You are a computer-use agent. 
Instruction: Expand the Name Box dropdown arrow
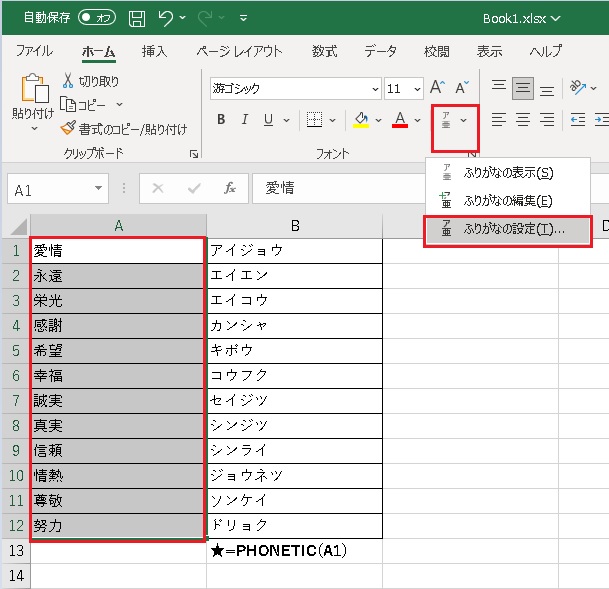98,188
